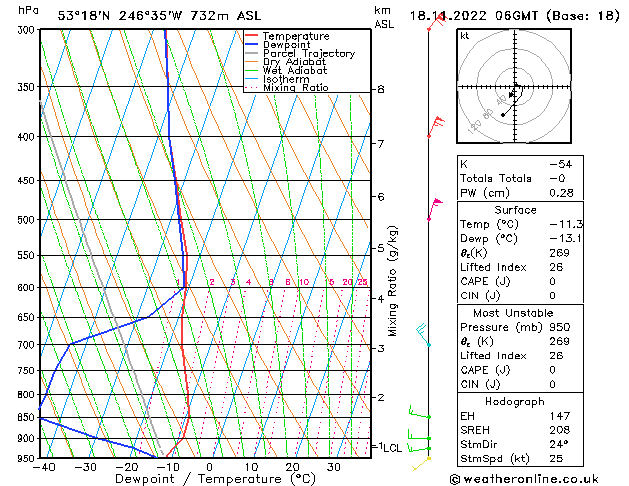Viewport: 629px width, 486px height.
Task: Click the Dewpoint legend entry
Action: pyautogui.click(x=291, y=45)
